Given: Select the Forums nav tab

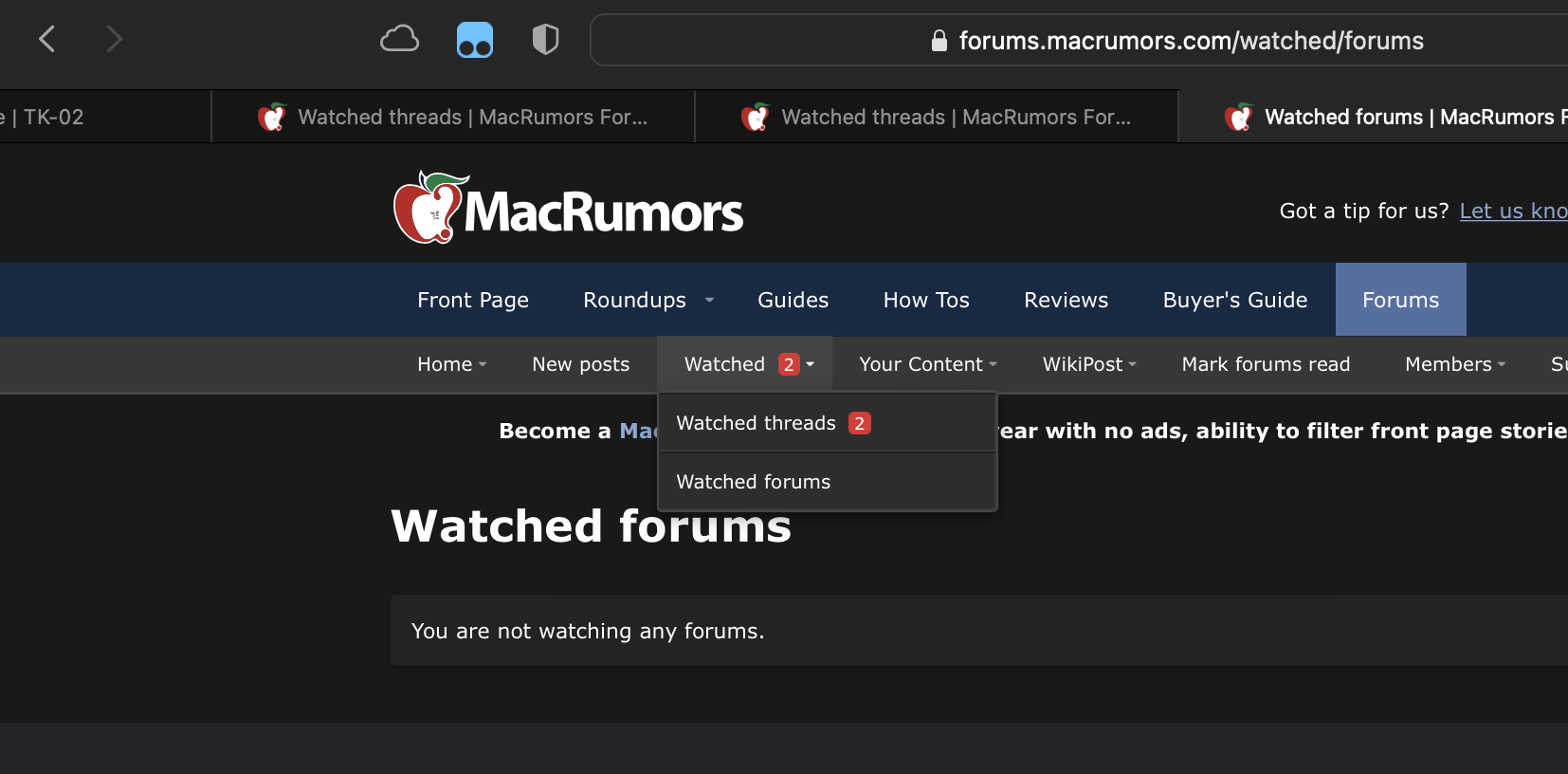Looking at the screenshot, I should coord(1400,300).
